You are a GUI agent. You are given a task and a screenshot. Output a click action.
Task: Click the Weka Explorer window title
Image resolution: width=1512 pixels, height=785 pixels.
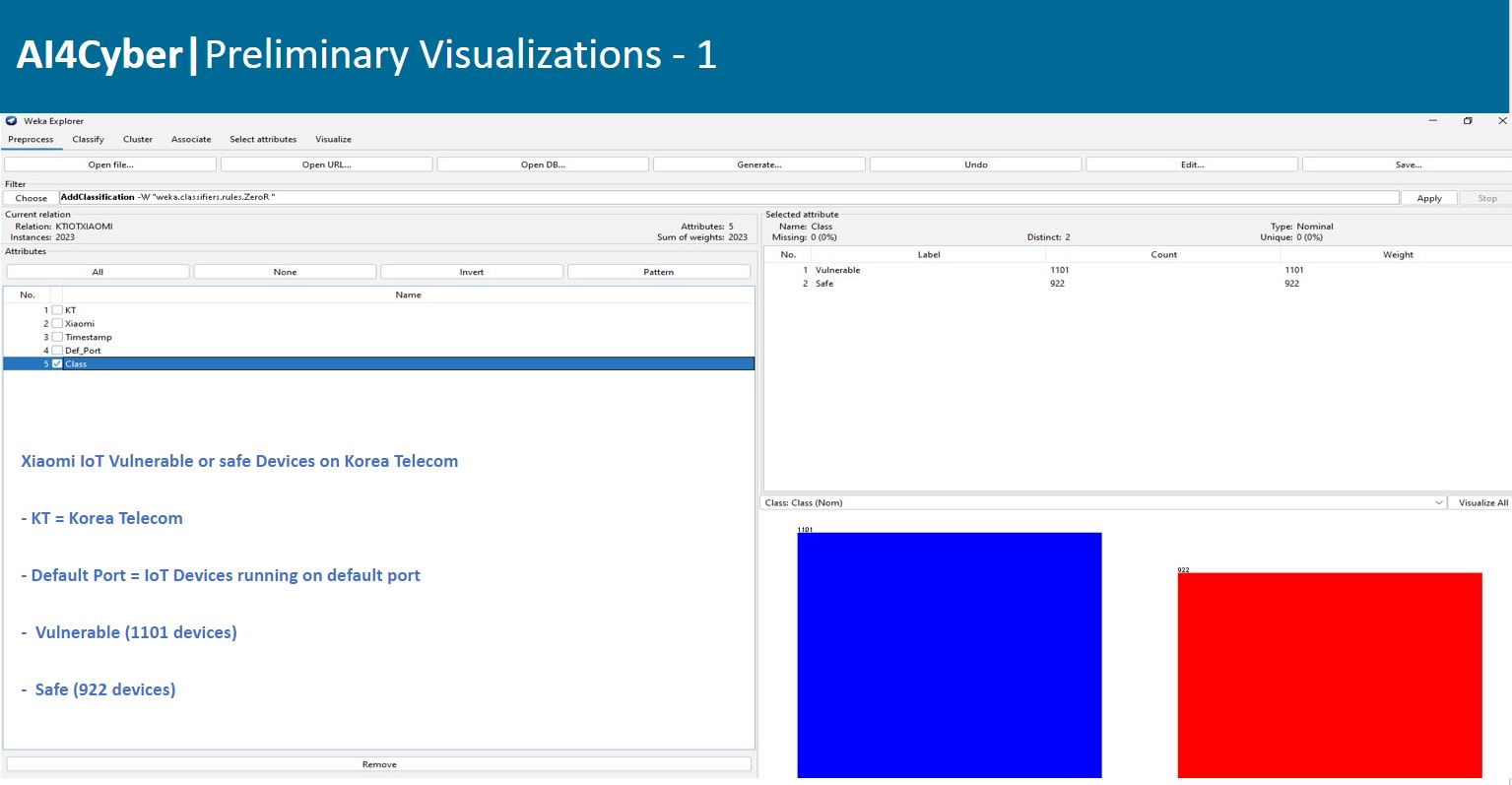(x=54, y=121)
